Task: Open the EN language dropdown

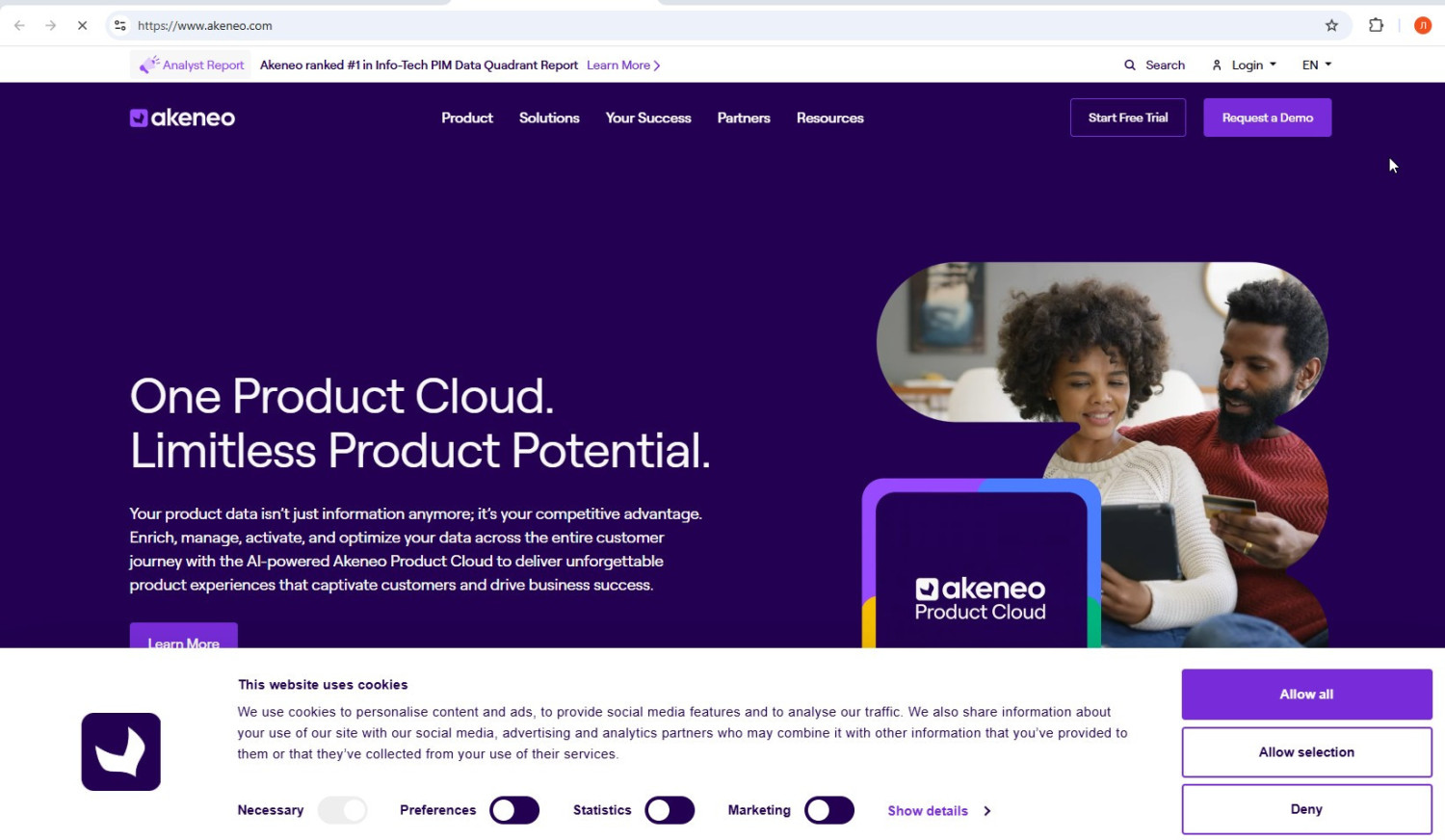Action: click(x=1316, y=66)
